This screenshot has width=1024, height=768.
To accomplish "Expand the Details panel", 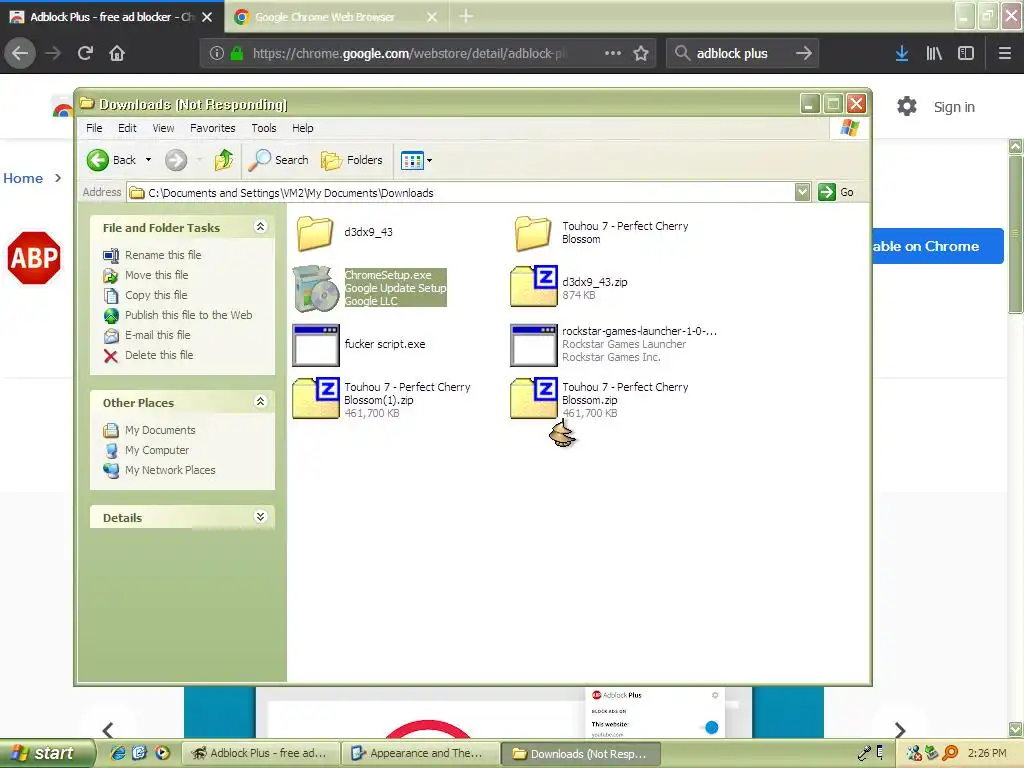I will coord(260,517).
